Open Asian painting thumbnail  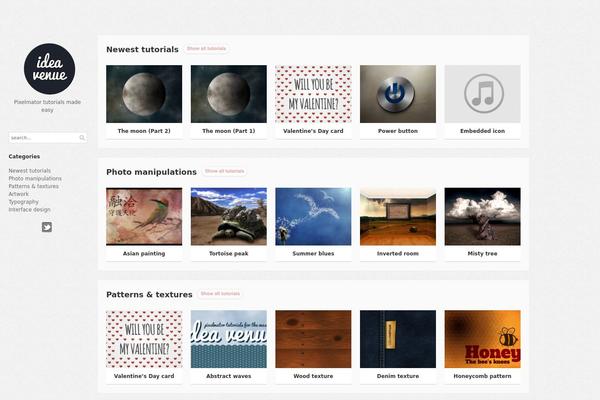[144, 216]
